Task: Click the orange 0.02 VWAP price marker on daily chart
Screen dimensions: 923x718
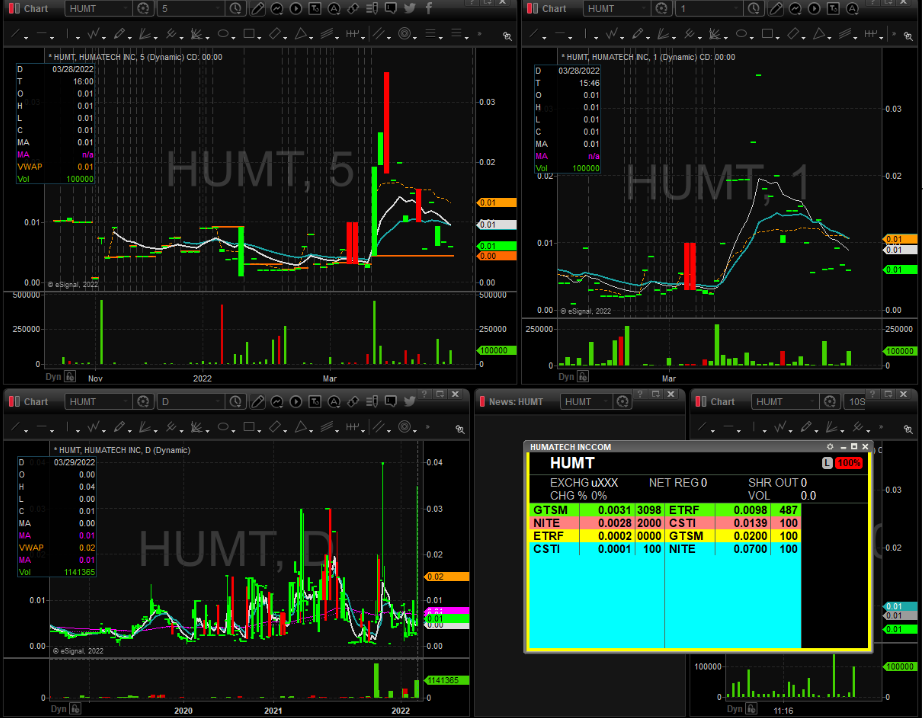Action: 447,577
